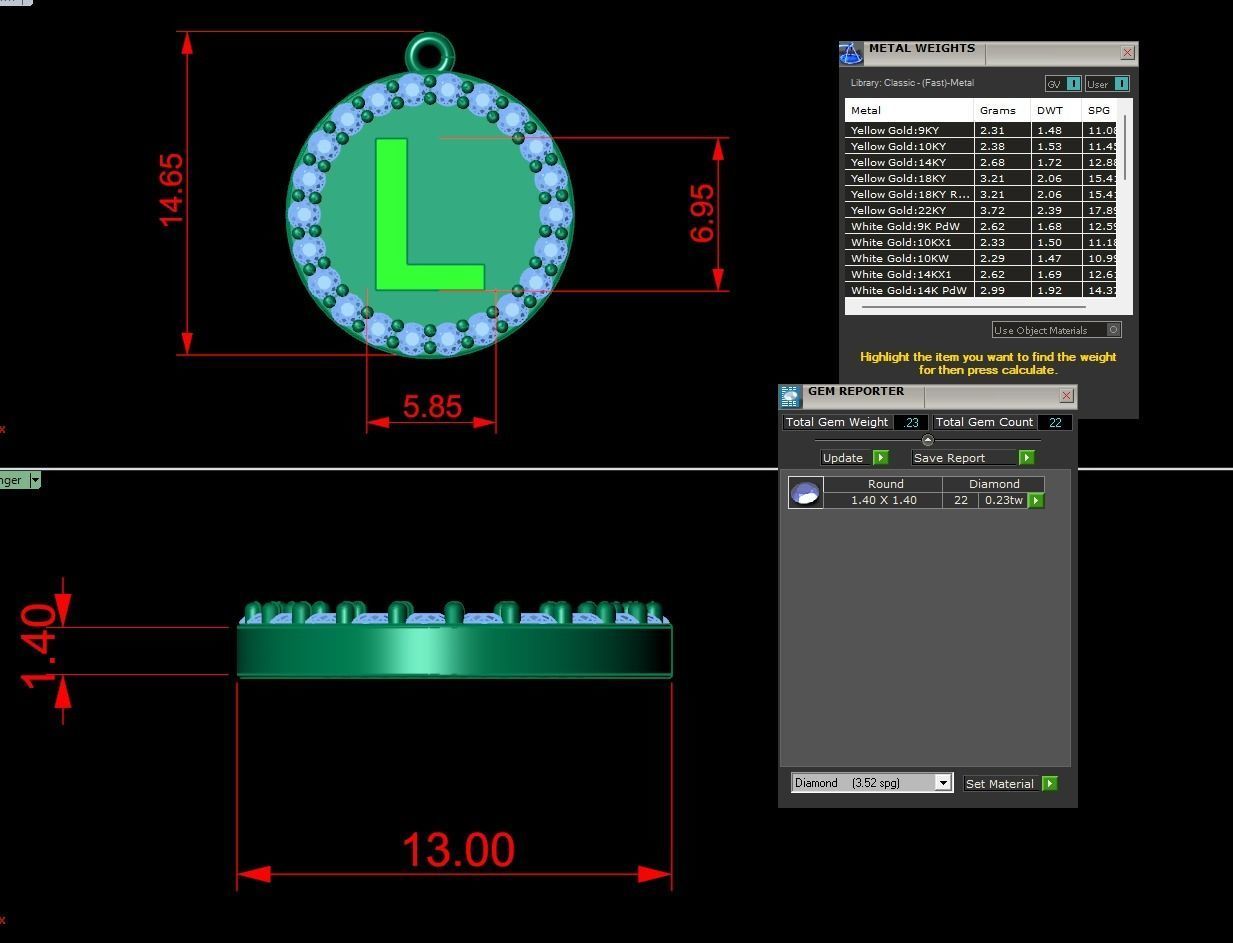Open the viewport name dropdown arrow at left
The image size is (1233, 943).
click(x=35, y=480)
